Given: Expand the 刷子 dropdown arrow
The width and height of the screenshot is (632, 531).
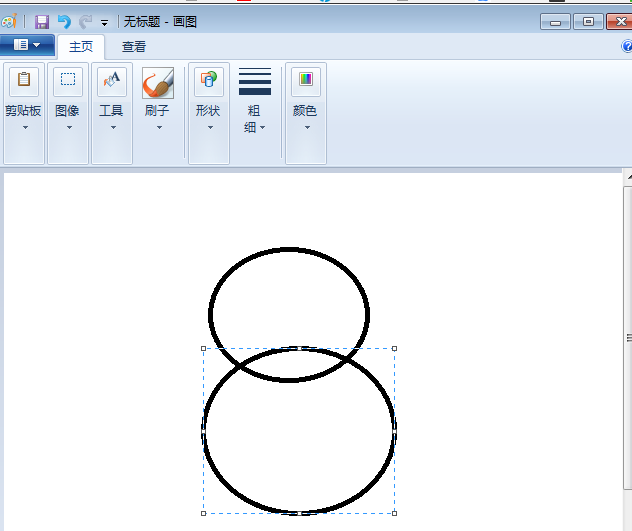Looking at the screenshot, I should (159, 127).
